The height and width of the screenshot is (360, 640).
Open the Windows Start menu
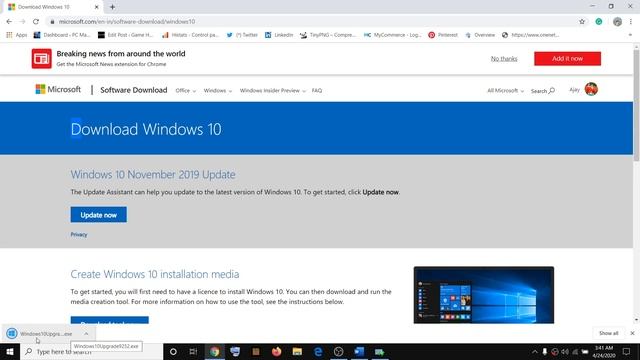point(10,351)
